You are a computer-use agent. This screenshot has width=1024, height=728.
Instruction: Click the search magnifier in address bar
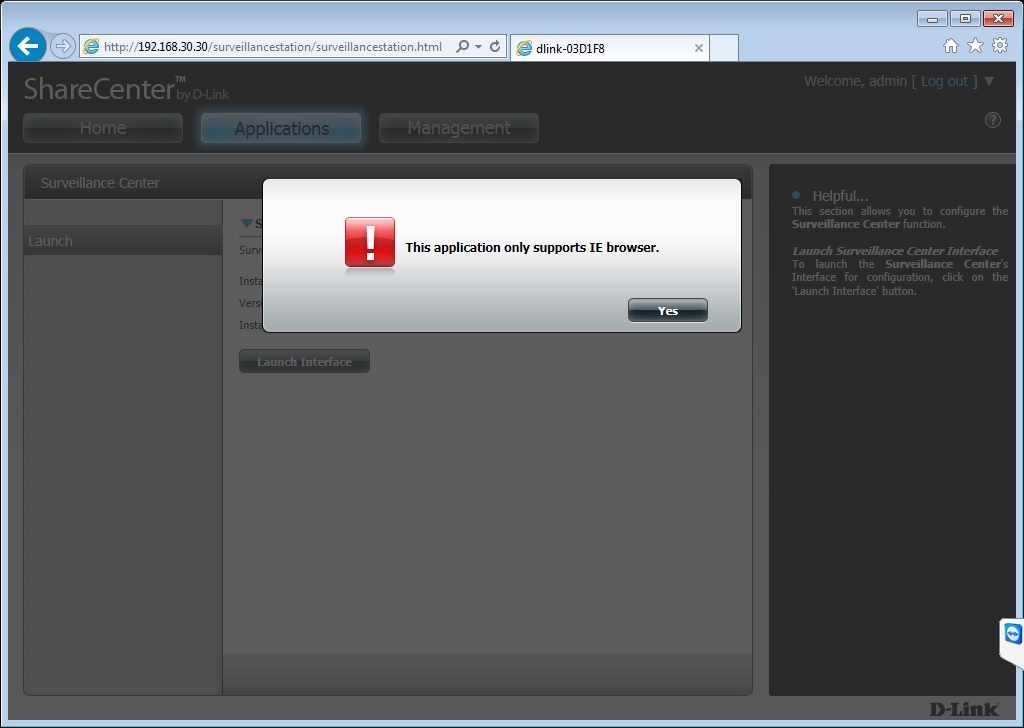coord(462,46)
